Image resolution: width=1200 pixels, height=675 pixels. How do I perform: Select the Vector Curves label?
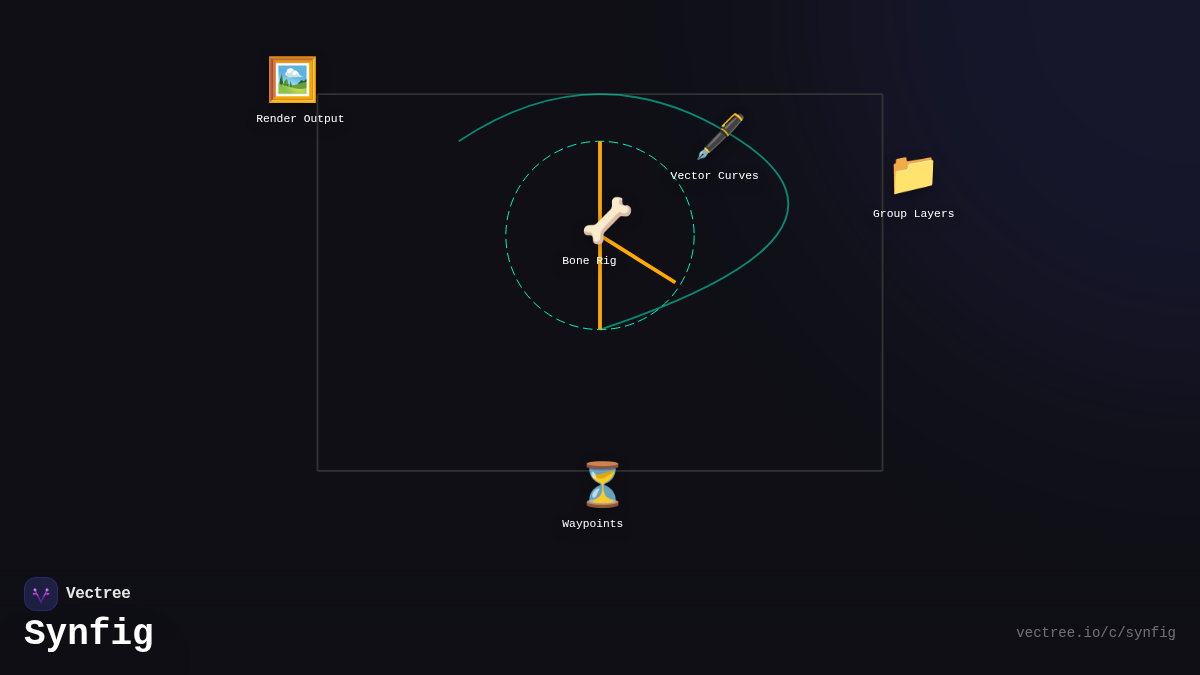tap(715, 175)
